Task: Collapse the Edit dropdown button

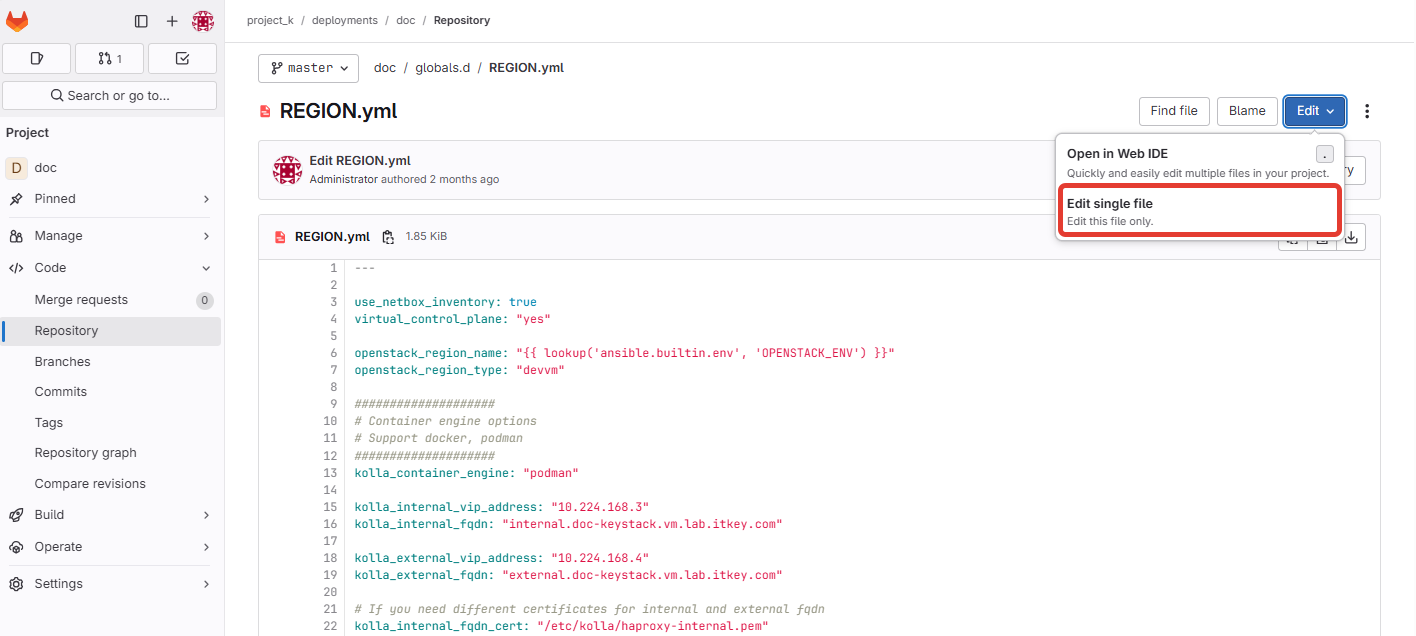Action: 1314,111
